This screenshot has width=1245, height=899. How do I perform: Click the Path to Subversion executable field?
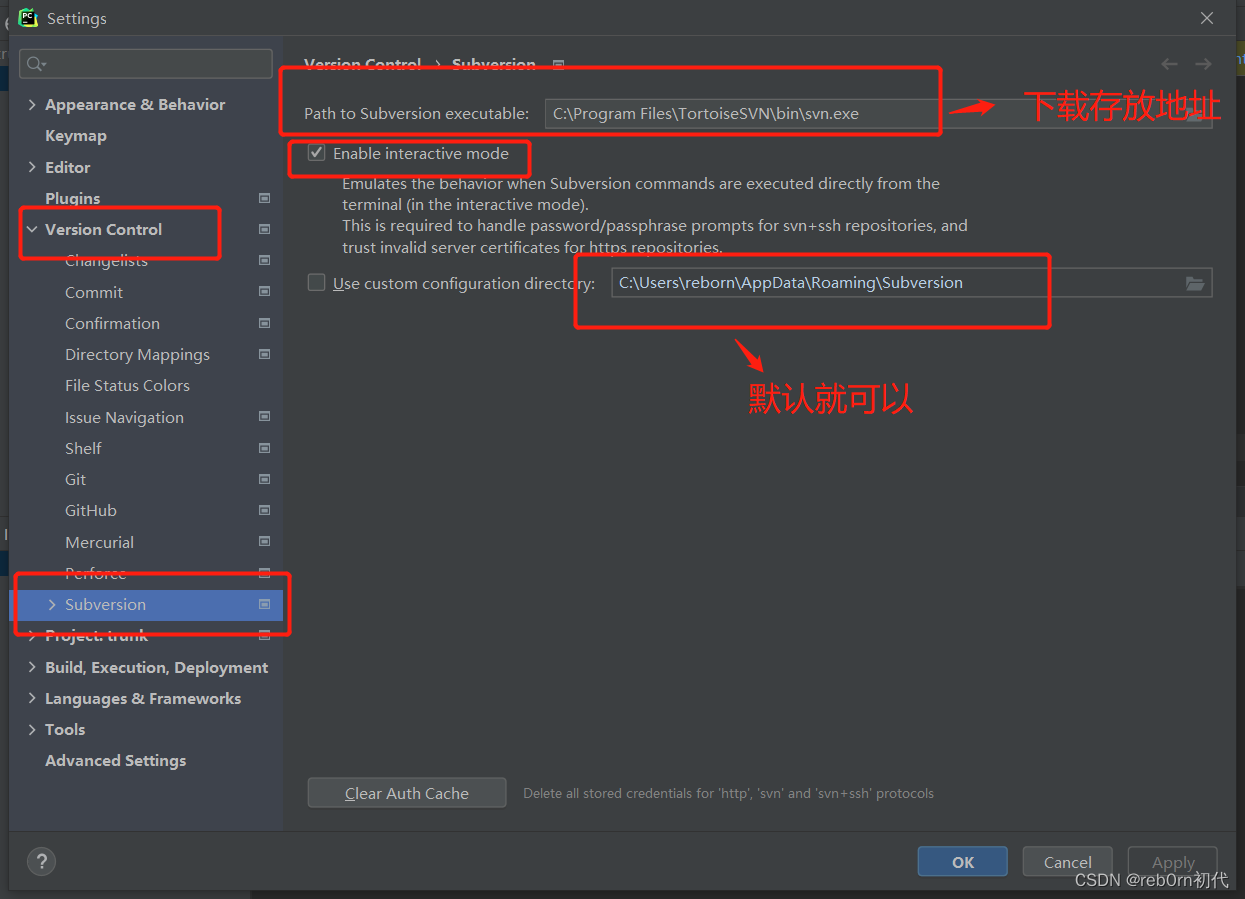pyautogui.click(x=878, y=113)
